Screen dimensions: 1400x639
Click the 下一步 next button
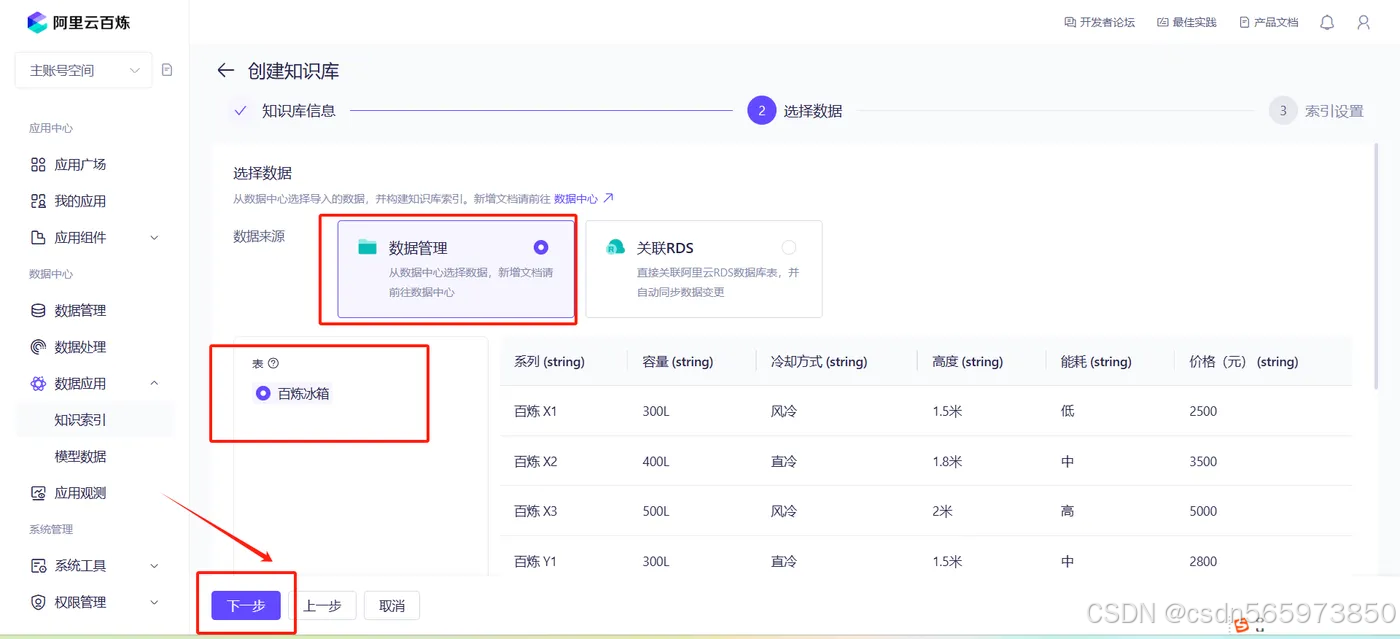[x=246, y=605]
